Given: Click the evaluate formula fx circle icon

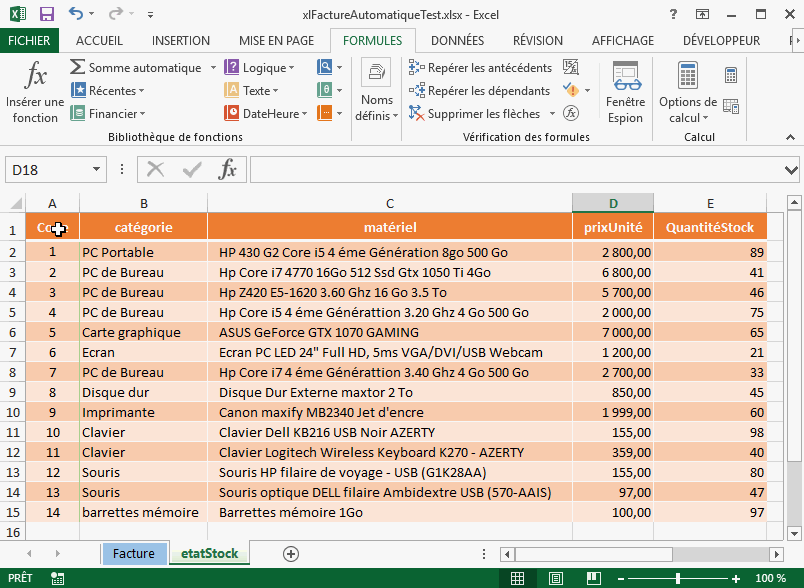Looking at the screenshot, I should point(571,113).
